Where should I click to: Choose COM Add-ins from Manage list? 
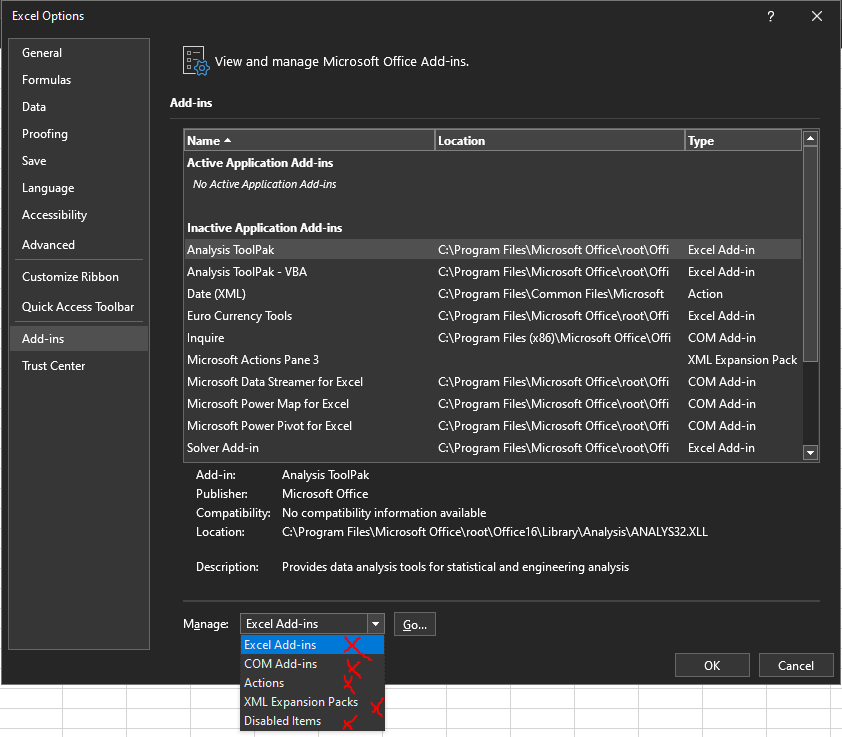(x=312, y=664)
